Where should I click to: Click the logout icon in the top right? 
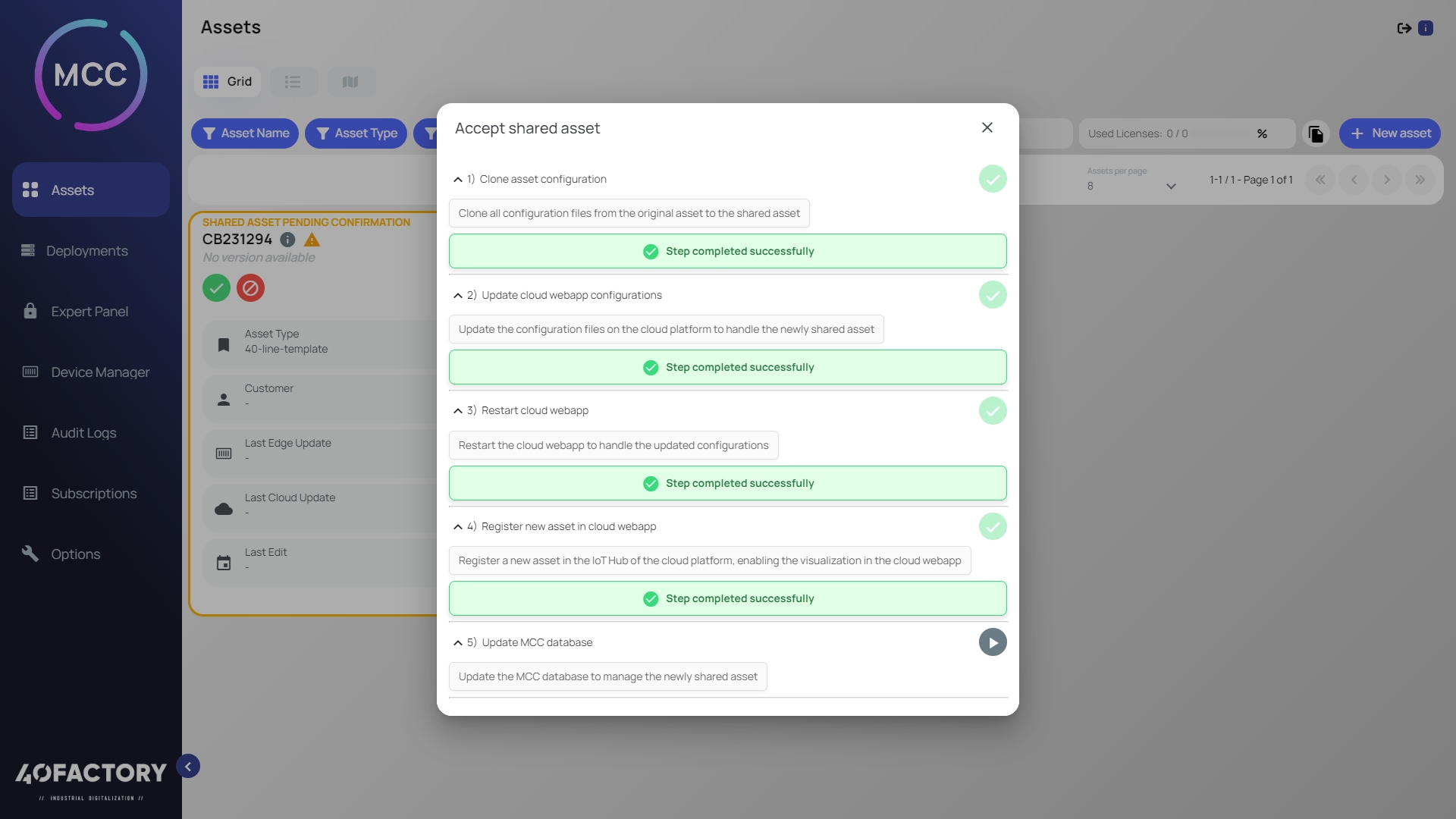click(x=1404, y=28)
